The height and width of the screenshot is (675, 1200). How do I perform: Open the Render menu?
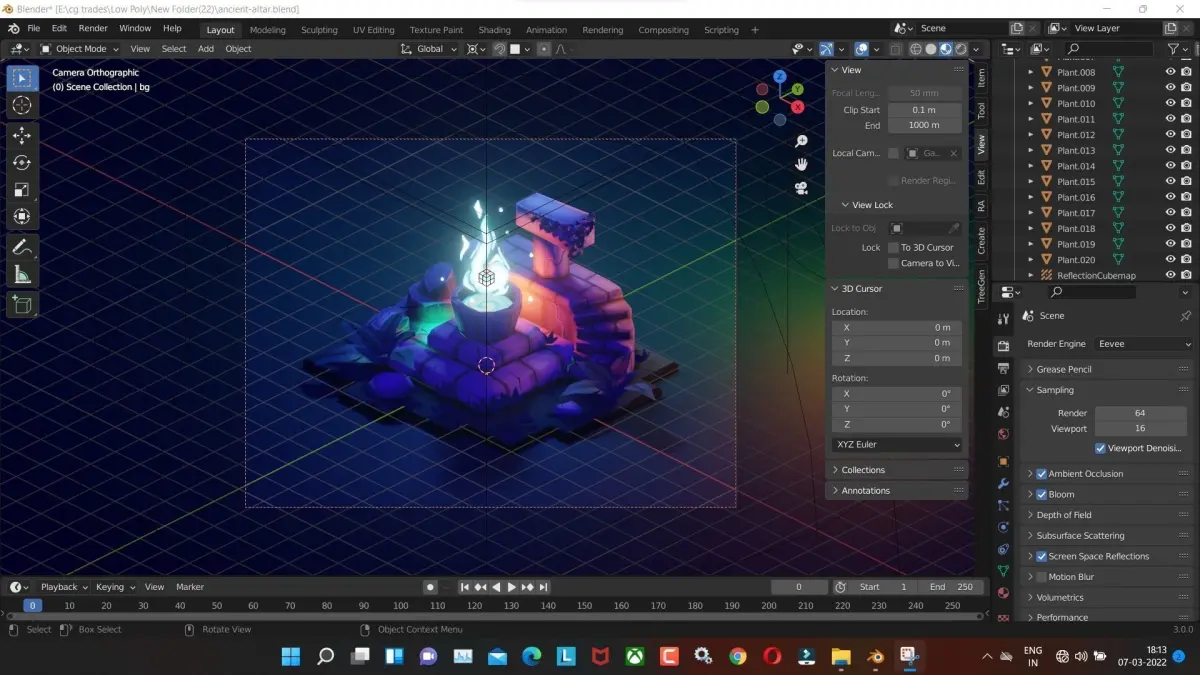click(93, 29)
